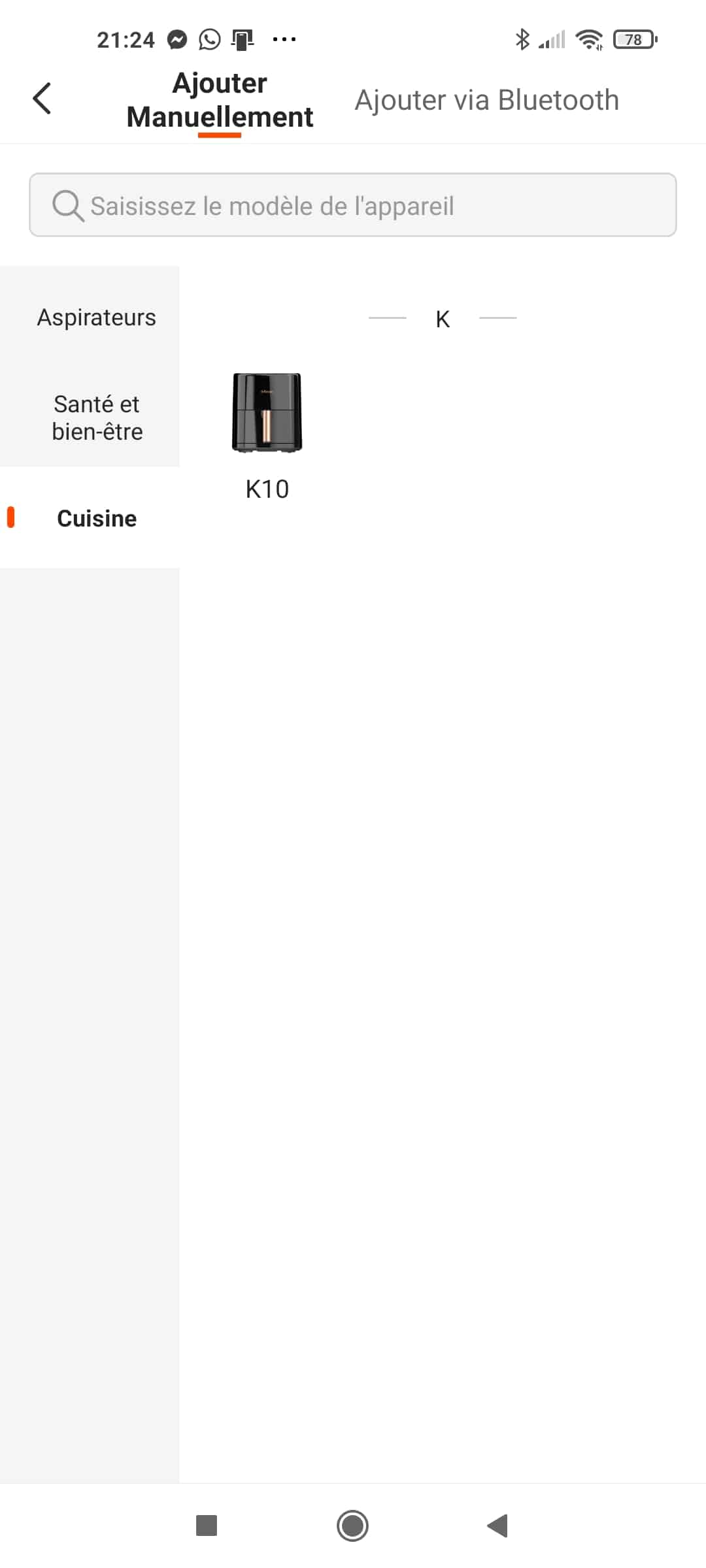The width and height of the screenshot is (706, 1568).
Task: Tap the WhatsApp notification icon
Action: click(210, 40)
